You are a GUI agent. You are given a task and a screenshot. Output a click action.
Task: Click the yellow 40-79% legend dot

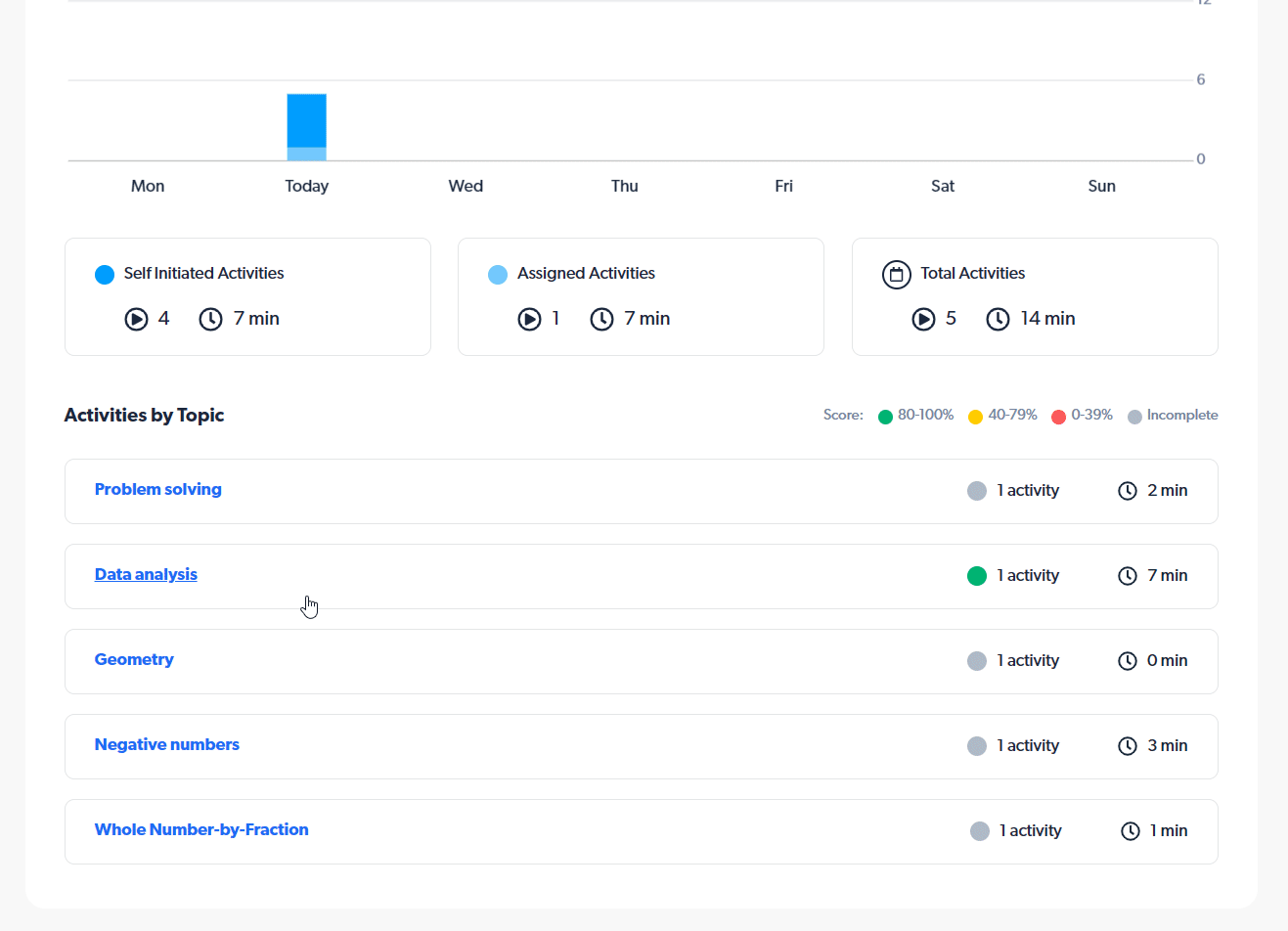click(x=975, y=417)
